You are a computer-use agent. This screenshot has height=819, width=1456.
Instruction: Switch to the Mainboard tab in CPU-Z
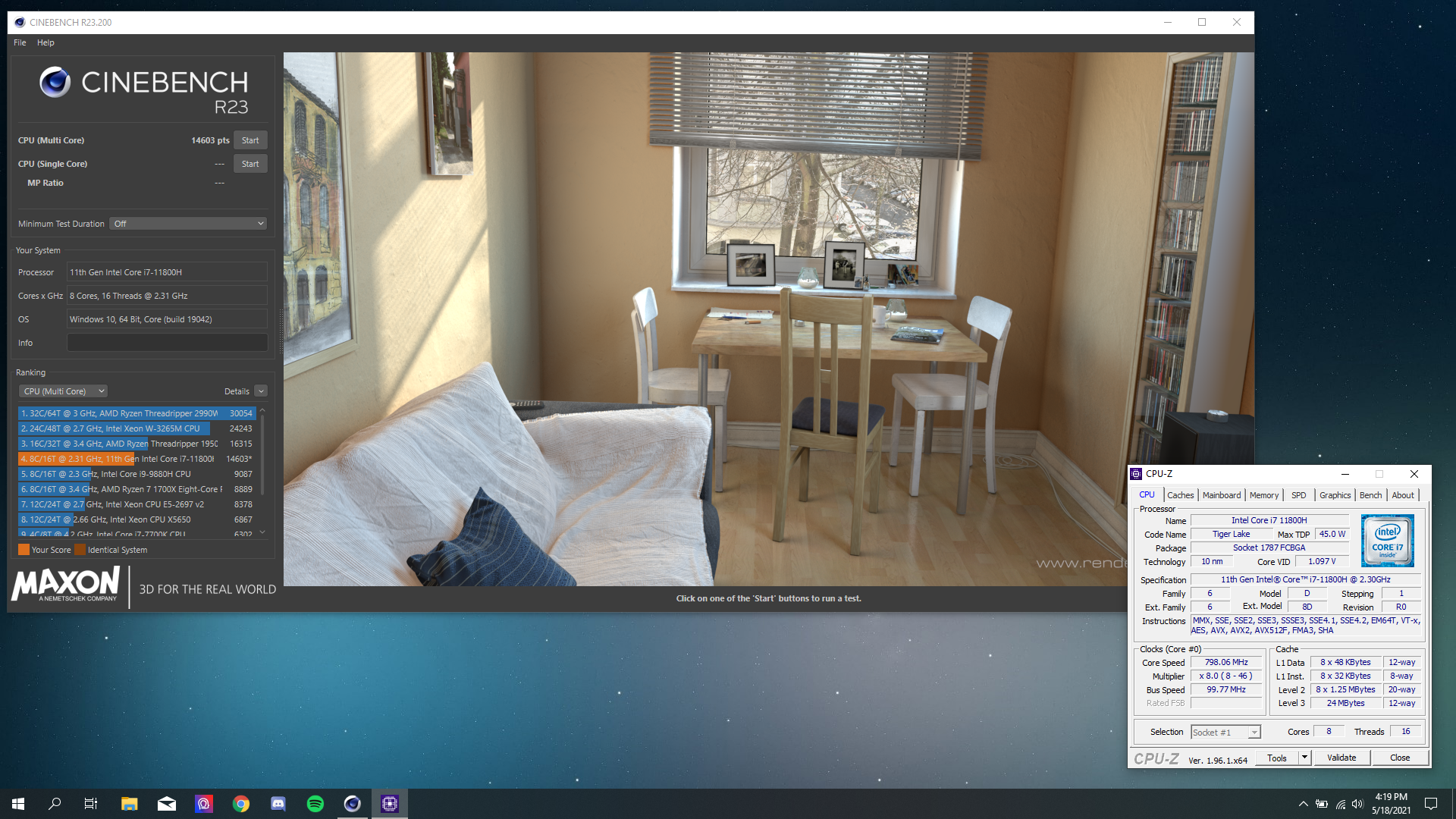coord(1221,495)
